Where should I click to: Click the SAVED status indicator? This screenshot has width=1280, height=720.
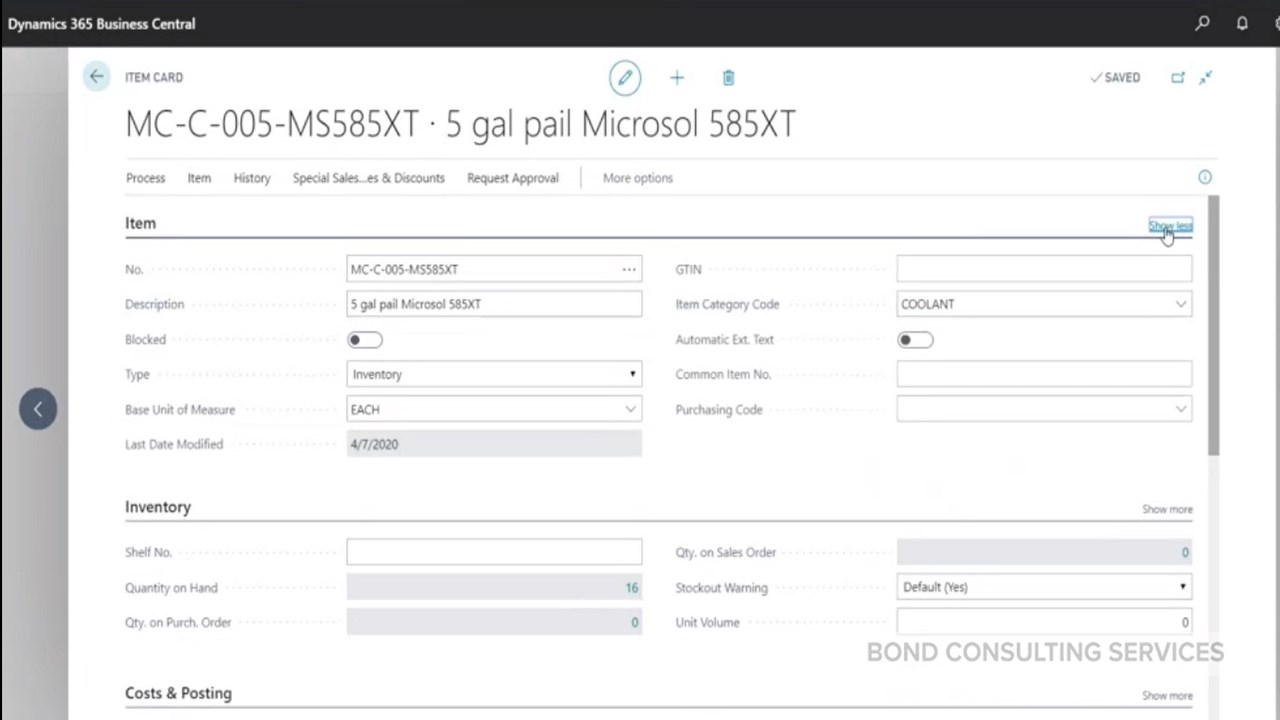[x=1115, y=77]
